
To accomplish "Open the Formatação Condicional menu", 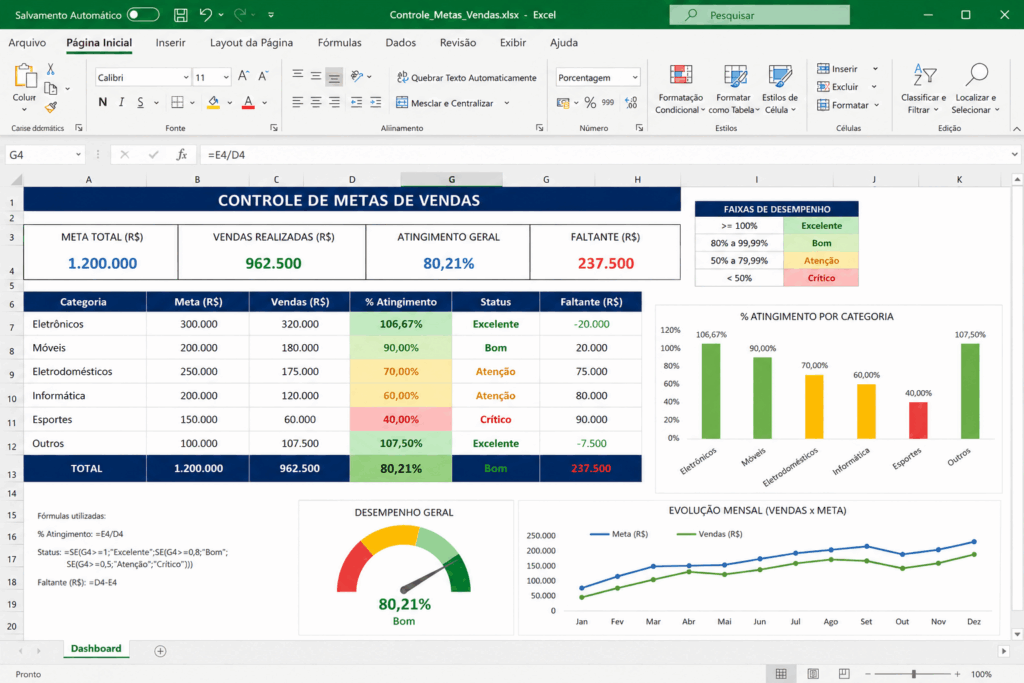I will click(x=680, y=89).
